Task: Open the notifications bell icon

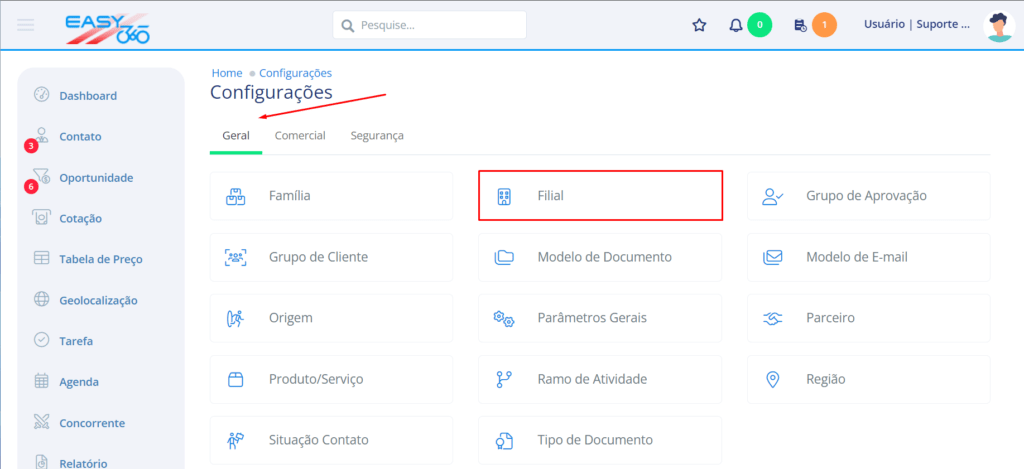Action: point(736,25)
